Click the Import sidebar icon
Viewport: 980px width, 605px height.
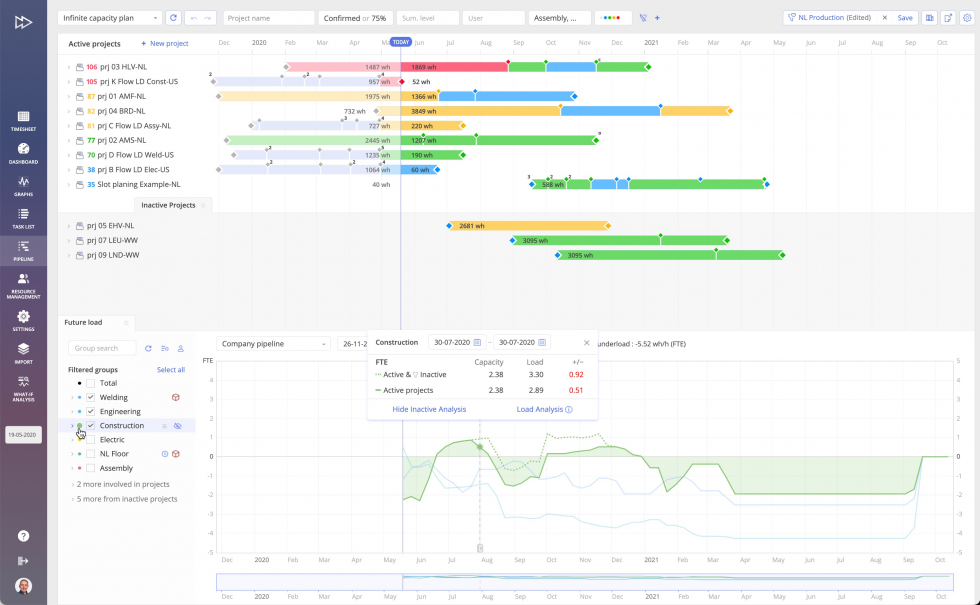pos(22,350)
